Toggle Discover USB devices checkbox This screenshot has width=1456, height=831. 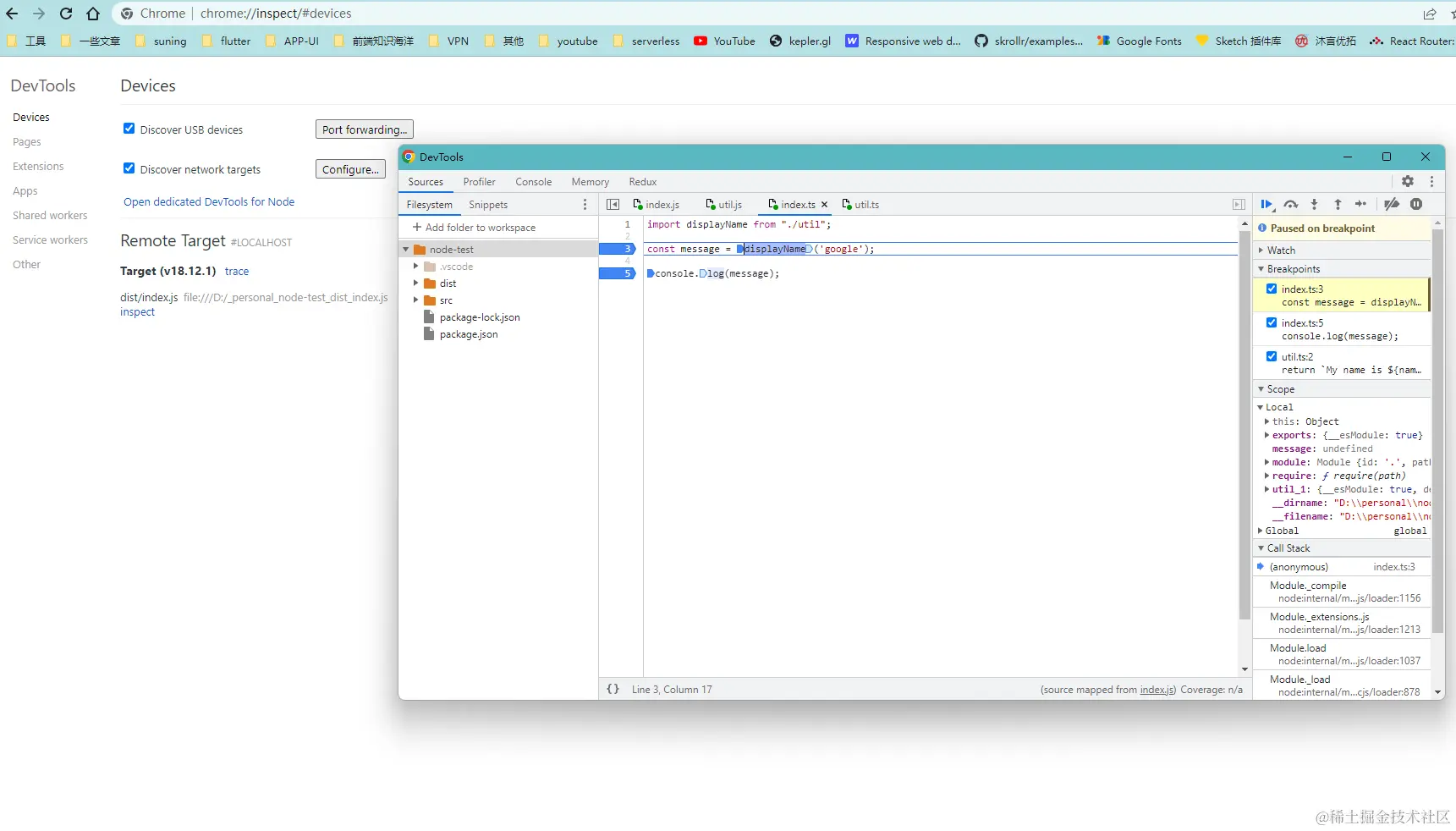[129, 129]
